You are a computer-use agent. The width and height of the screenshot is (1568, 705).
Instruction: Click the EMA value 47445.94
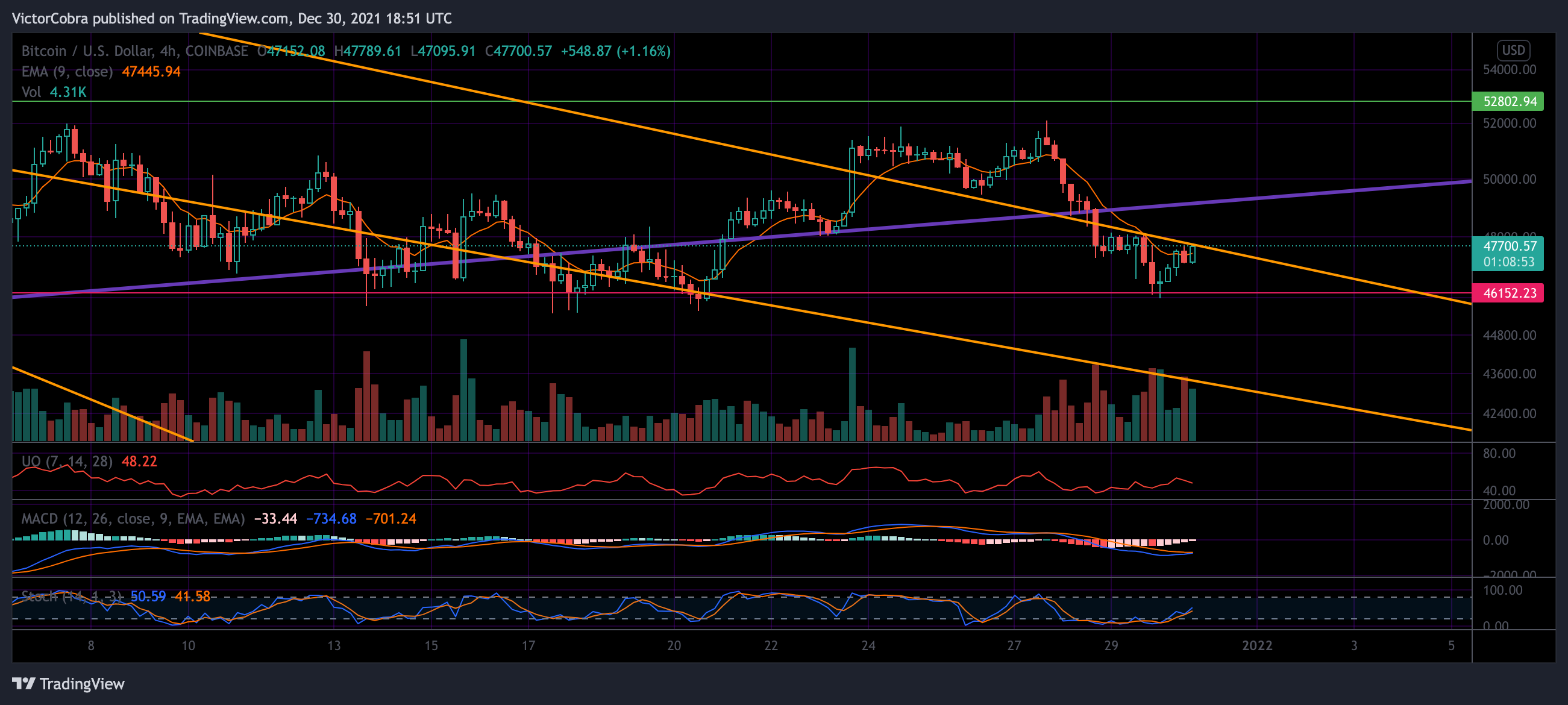[151, 71]
